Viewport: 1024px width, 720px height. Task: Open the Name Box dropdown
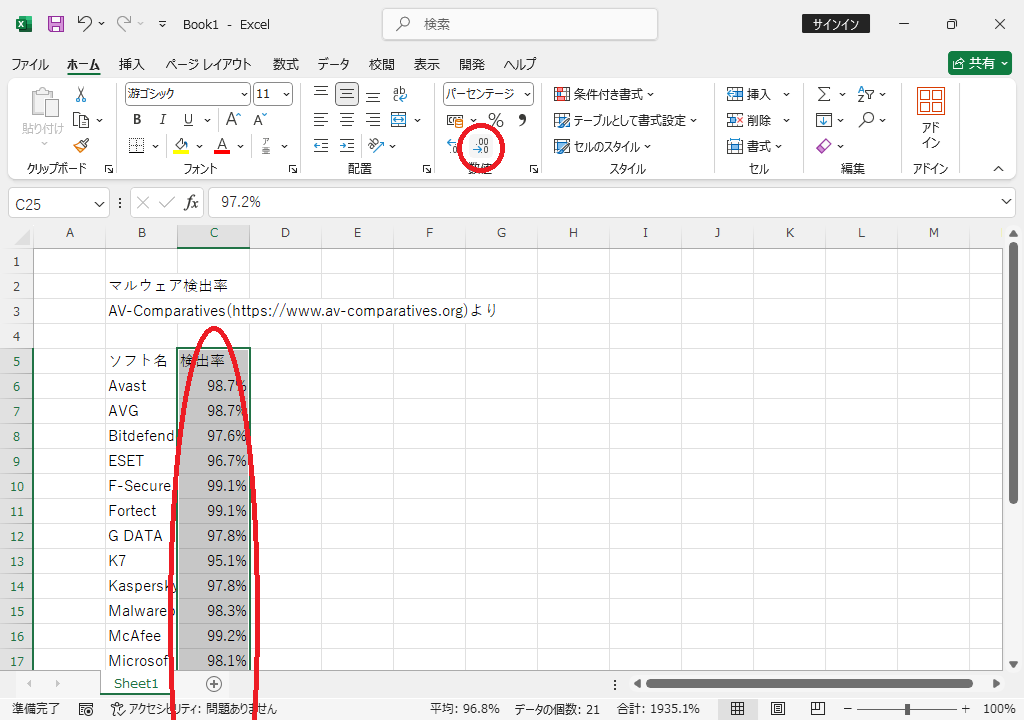tap(99, 204)
